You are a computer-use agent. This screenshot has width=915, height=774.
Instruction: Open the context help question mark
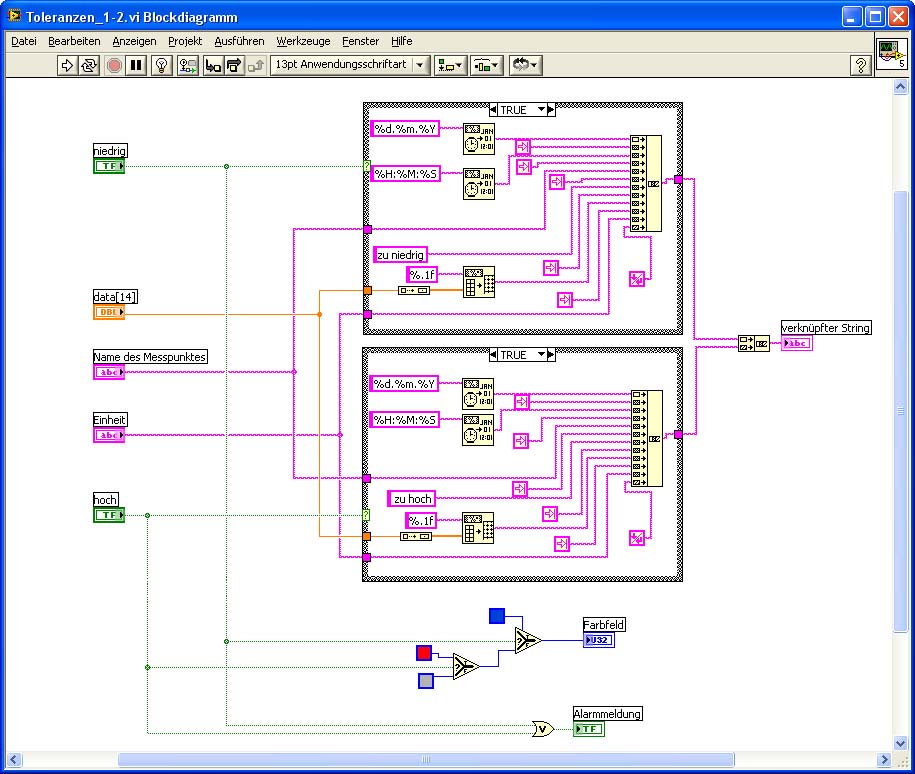(859, 65)
